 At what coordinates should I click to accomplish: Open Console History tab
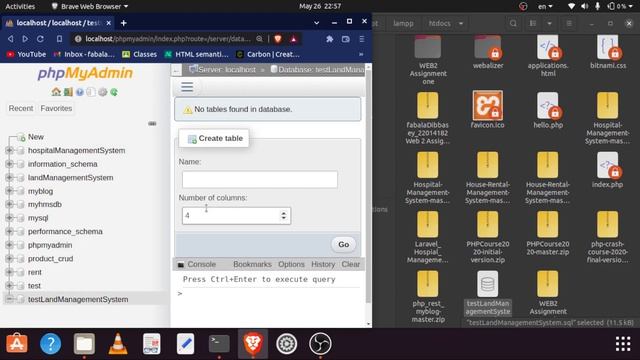(x=323, y=264)
